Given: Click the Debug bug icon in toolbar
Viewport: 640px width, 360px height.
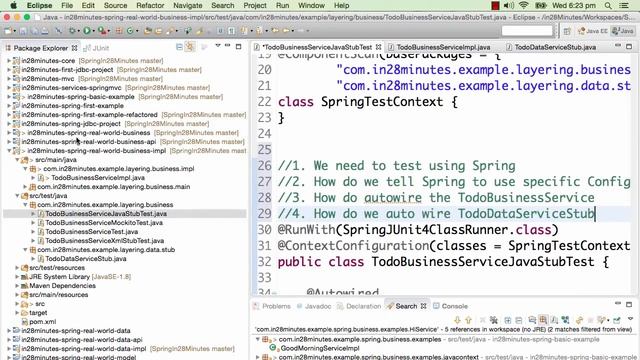Looking at the screenshot, I should 72,31.
